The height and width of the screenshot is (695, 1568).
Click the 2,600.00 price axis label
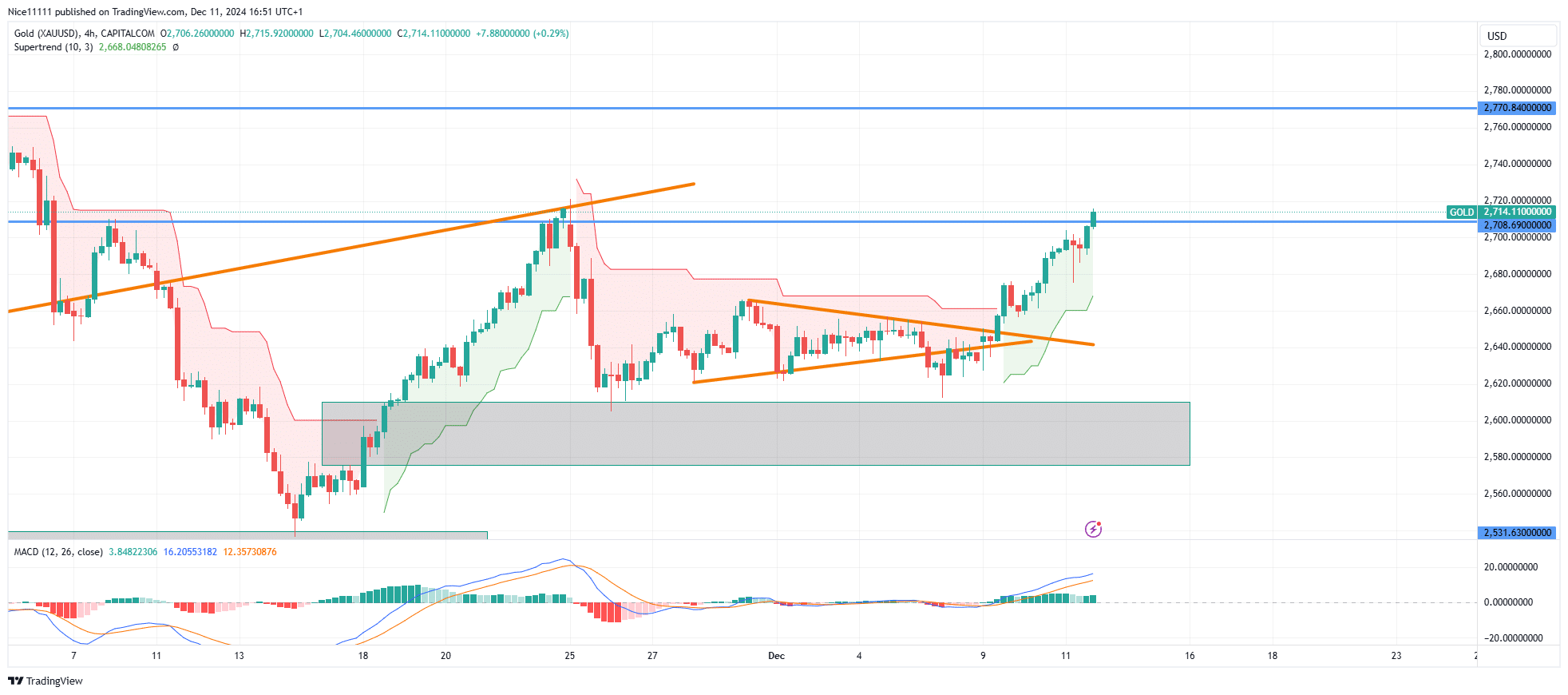point(1518,420)
